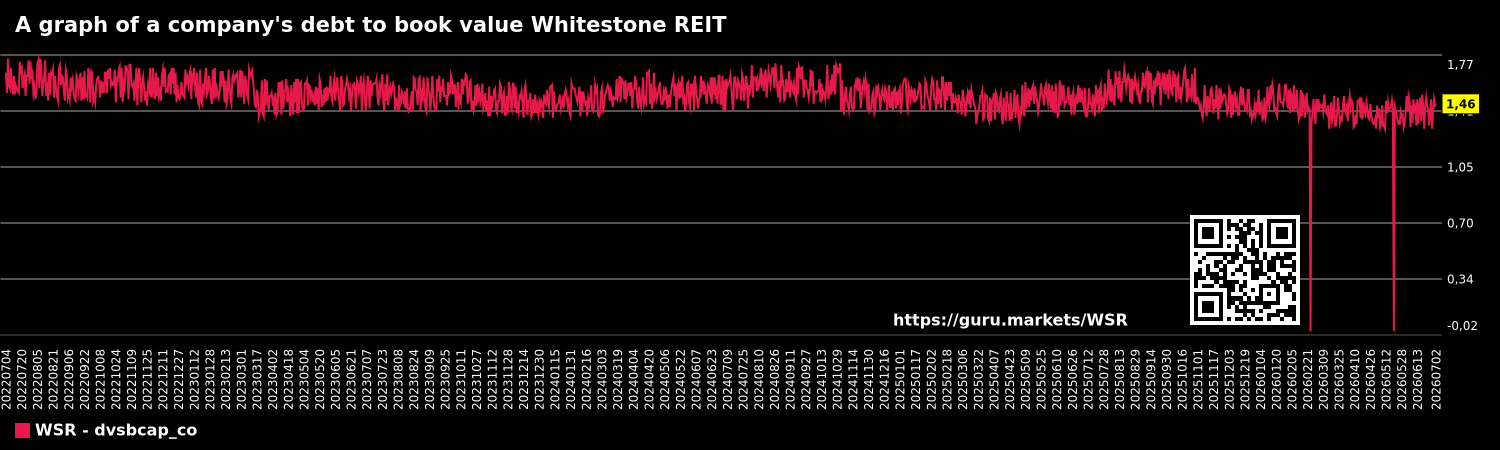Screen dimensions: 1500x450
Task: Click the 20250930 x-axis date label
Action: point(1167,378)
